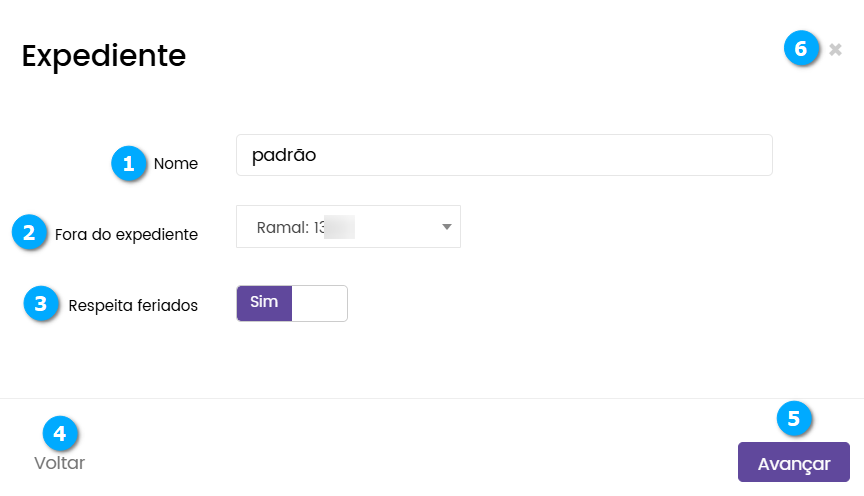The width and height of the screenshot is (864, 496).
Task: Click the purple Sim side of the toggle
Action: (x=264, y=303)
